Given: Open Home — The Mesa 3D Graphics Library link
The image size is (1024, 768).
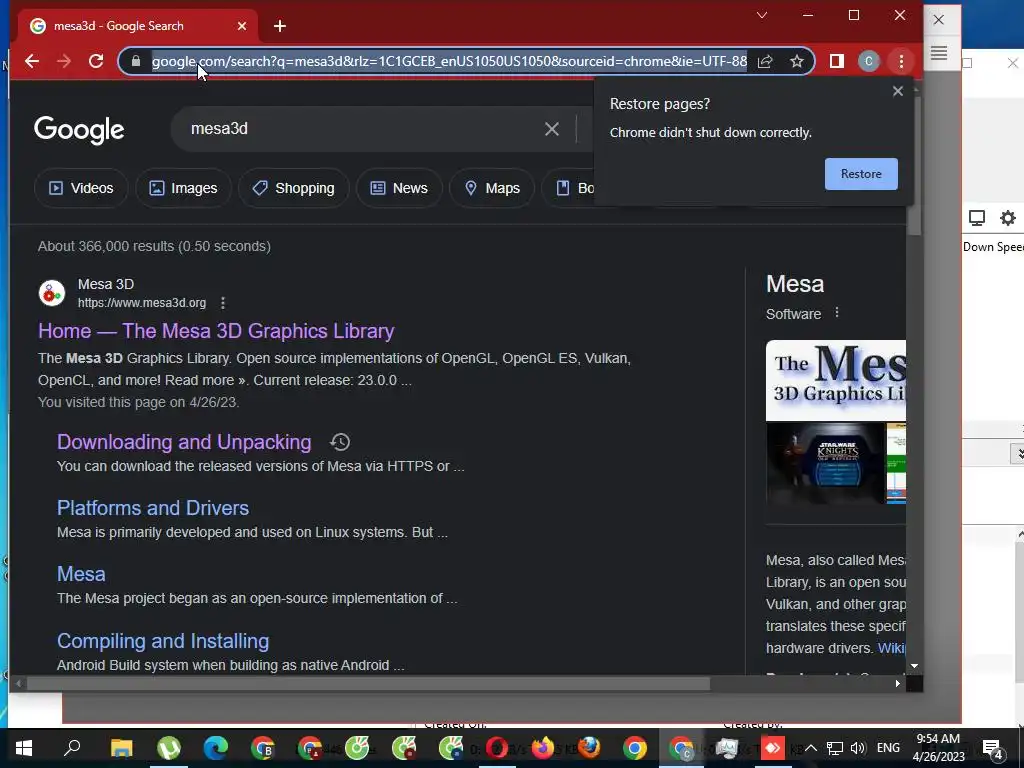Looking at the screenshot, I should tap(216, 331).
